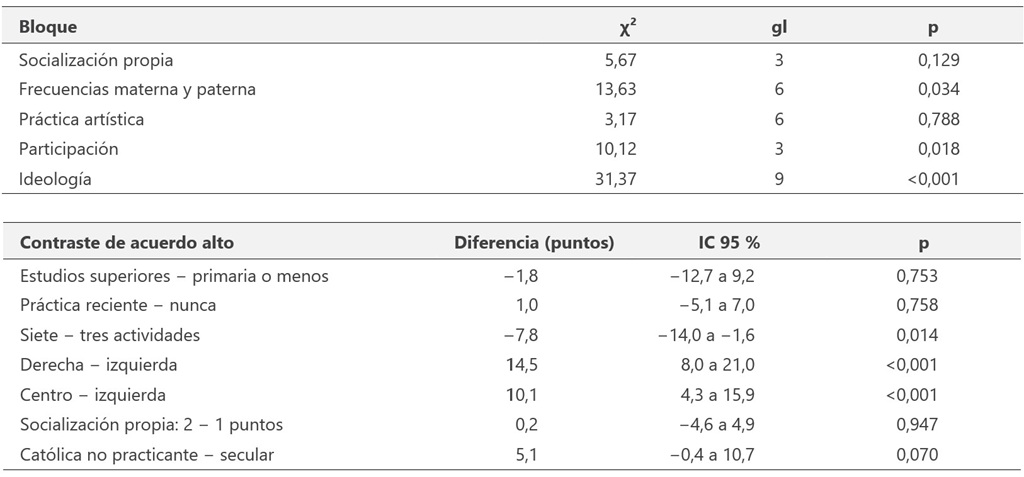The image size is (1024, 477).
Task: Click the Socialización propia row label
Action: 96,60
